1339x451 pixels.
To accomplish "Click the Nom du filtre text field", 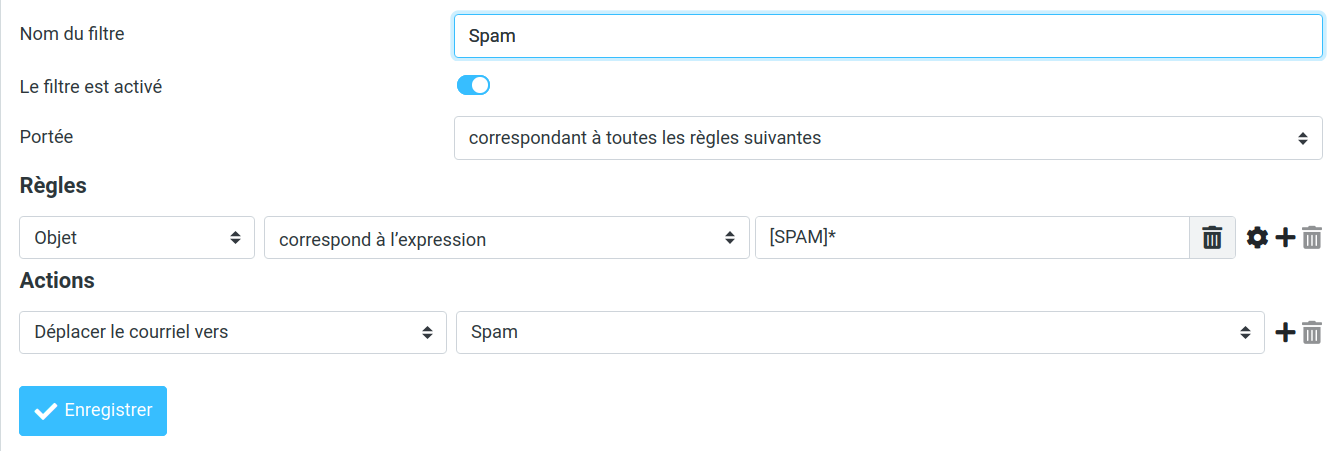I will click(888, 36).
